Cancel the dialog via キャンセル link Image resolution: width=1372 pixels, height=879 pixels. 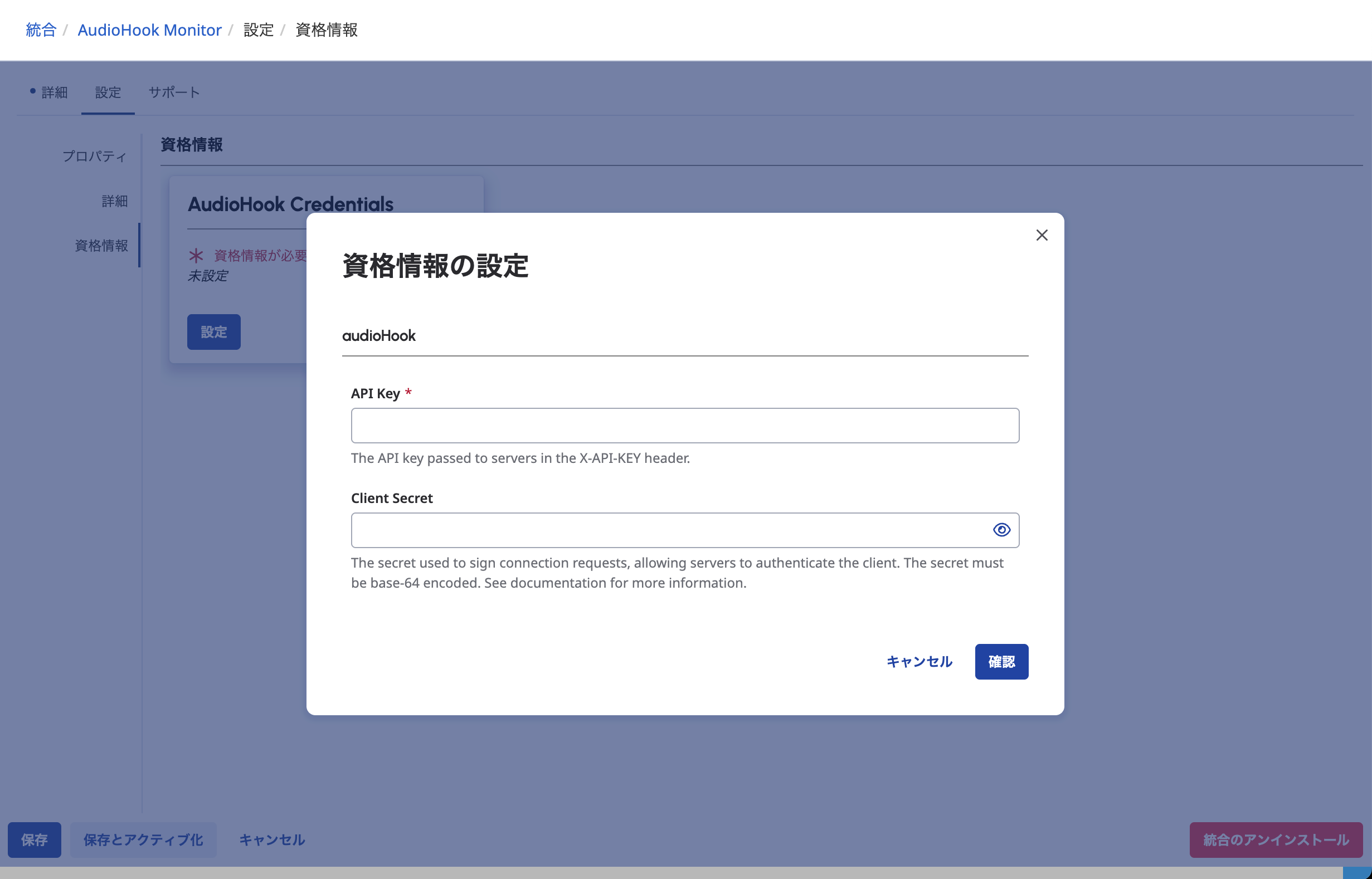(919, 662)
